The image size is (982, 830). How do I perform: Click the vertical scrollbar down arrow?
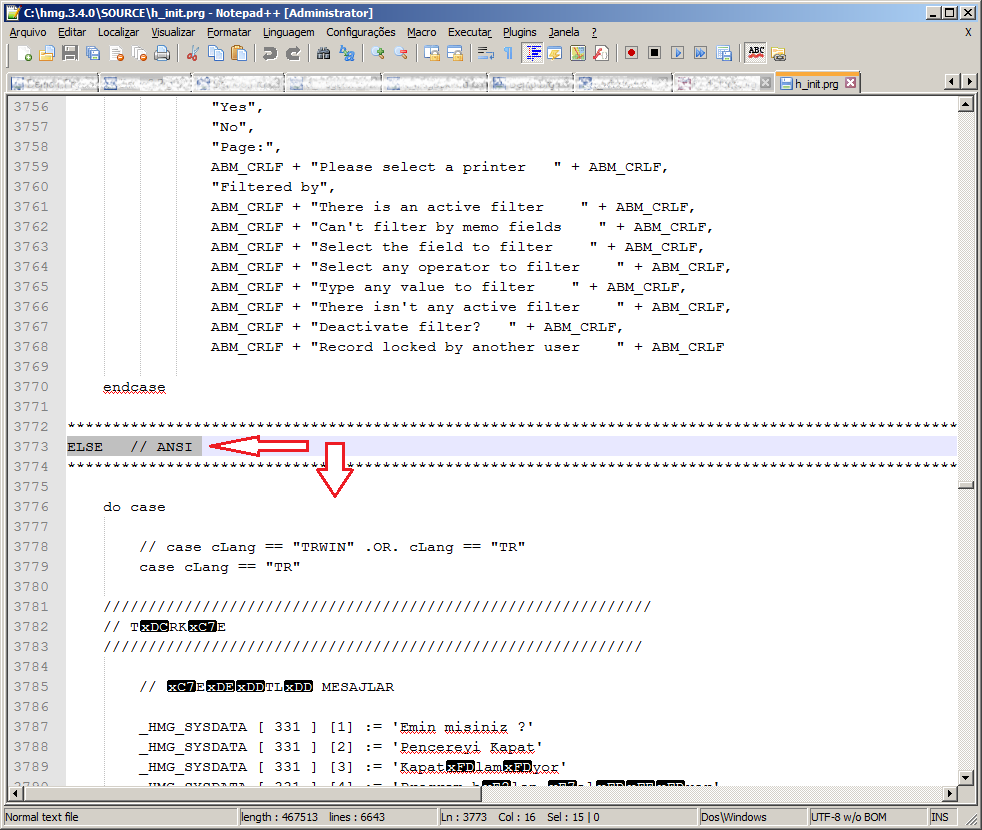965,778
